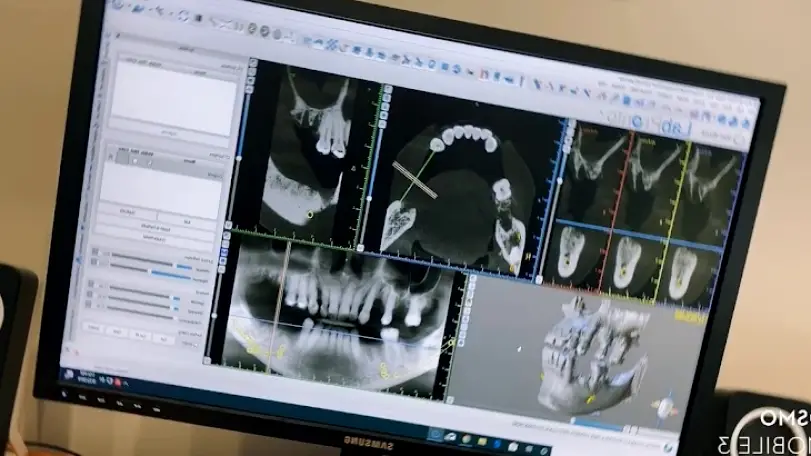
Task: Click the second white list box in side panel
Action: pyautogui.click(x=160, y=190)
